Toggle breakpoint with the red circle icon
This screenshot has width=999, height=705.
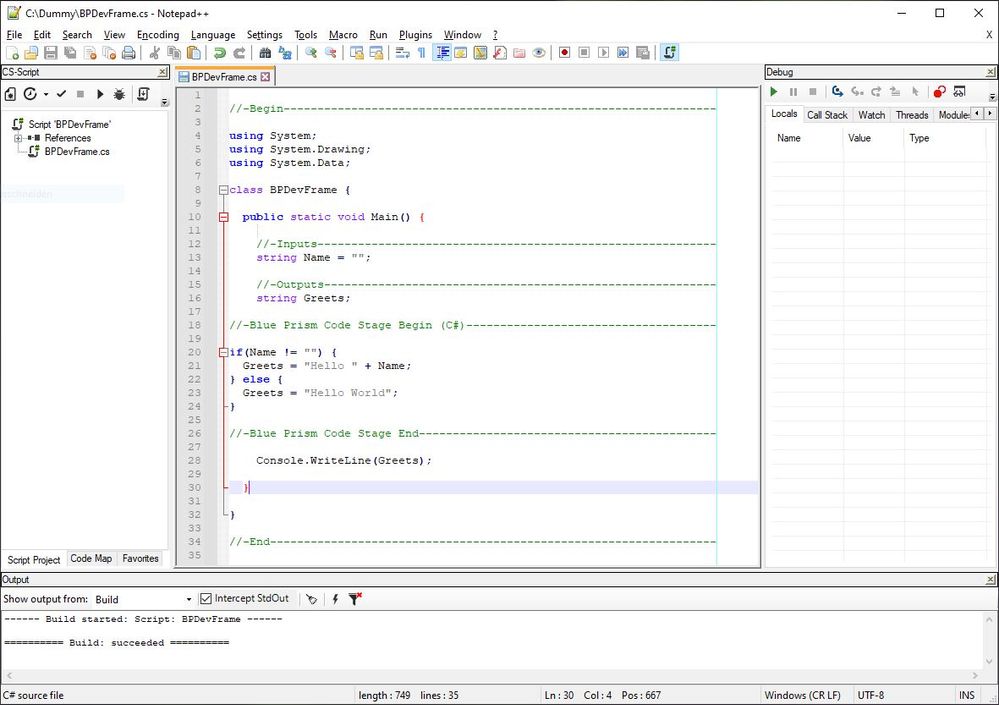(939, 92)
